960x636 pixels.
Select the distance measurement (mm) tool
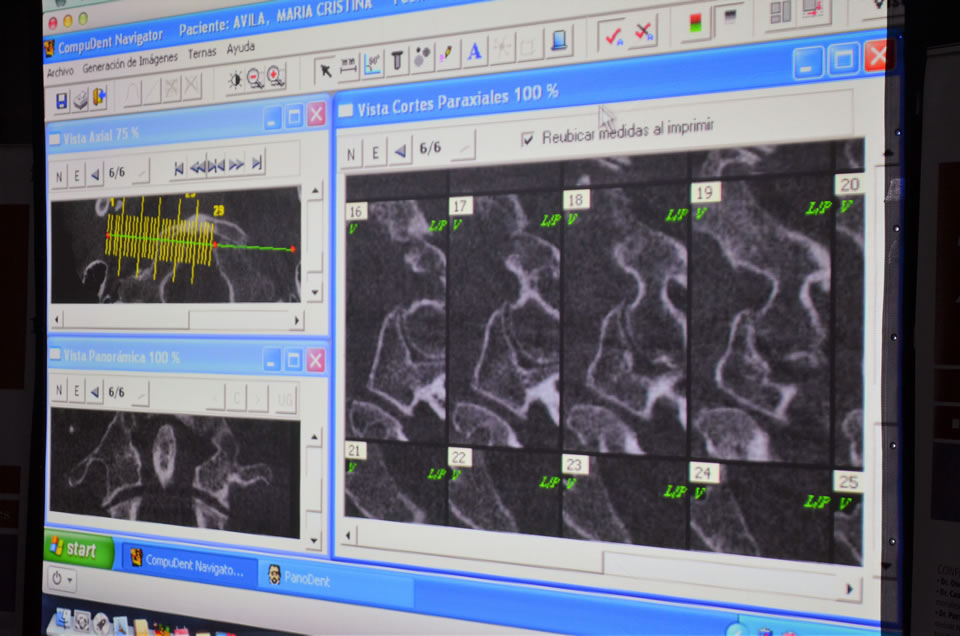348,67
